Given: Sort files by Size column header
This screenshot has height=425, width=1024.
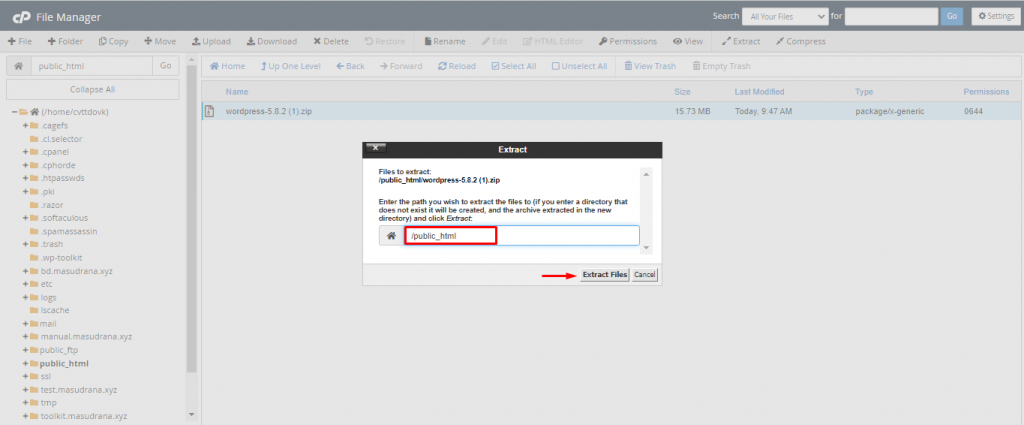Looking at the screenshot, I should (x=682, y=92).
